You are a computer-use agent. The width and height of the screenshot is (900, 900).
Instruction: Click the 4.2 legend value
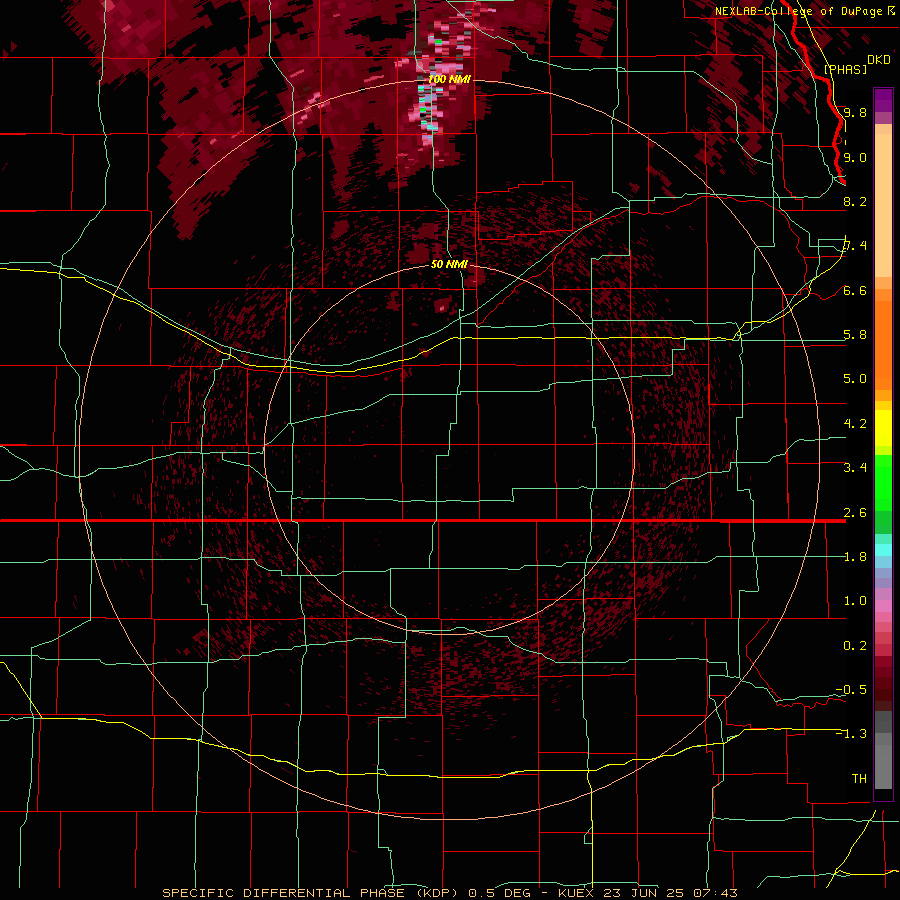tap(855, 424)
